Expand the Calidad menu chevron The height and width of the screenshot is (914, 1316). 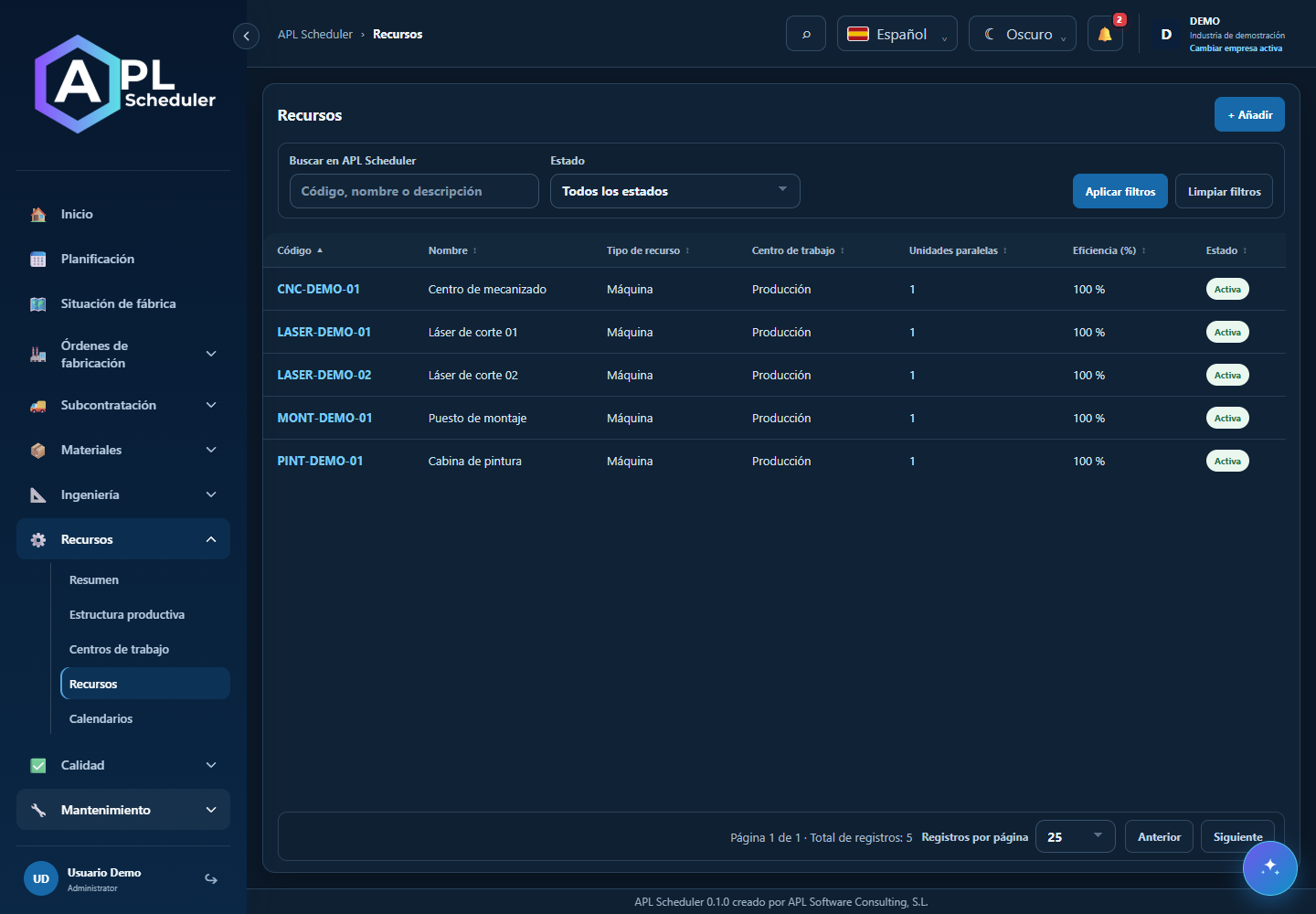point(211,765)
